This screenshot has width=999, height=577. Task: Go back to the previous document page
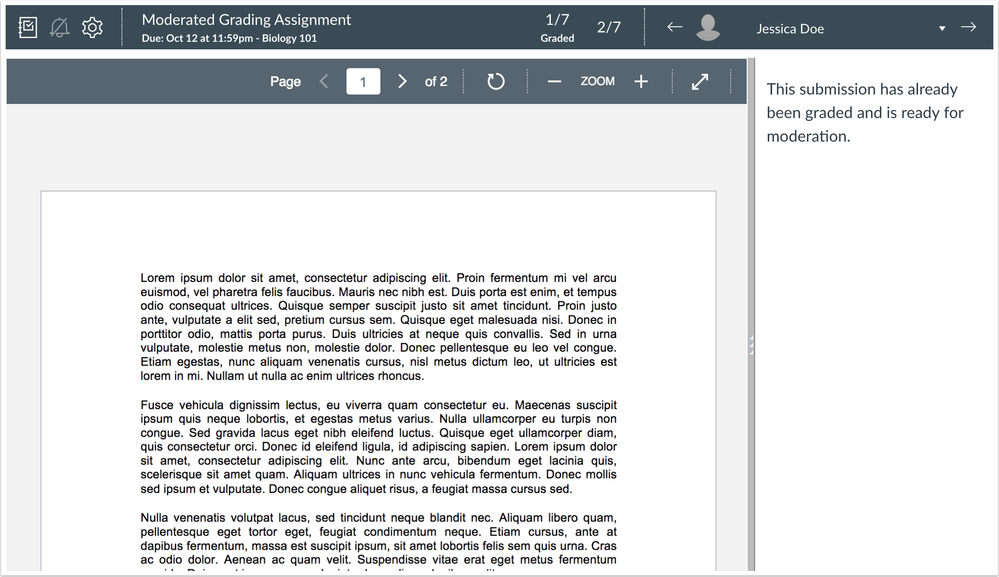(323, 81)
